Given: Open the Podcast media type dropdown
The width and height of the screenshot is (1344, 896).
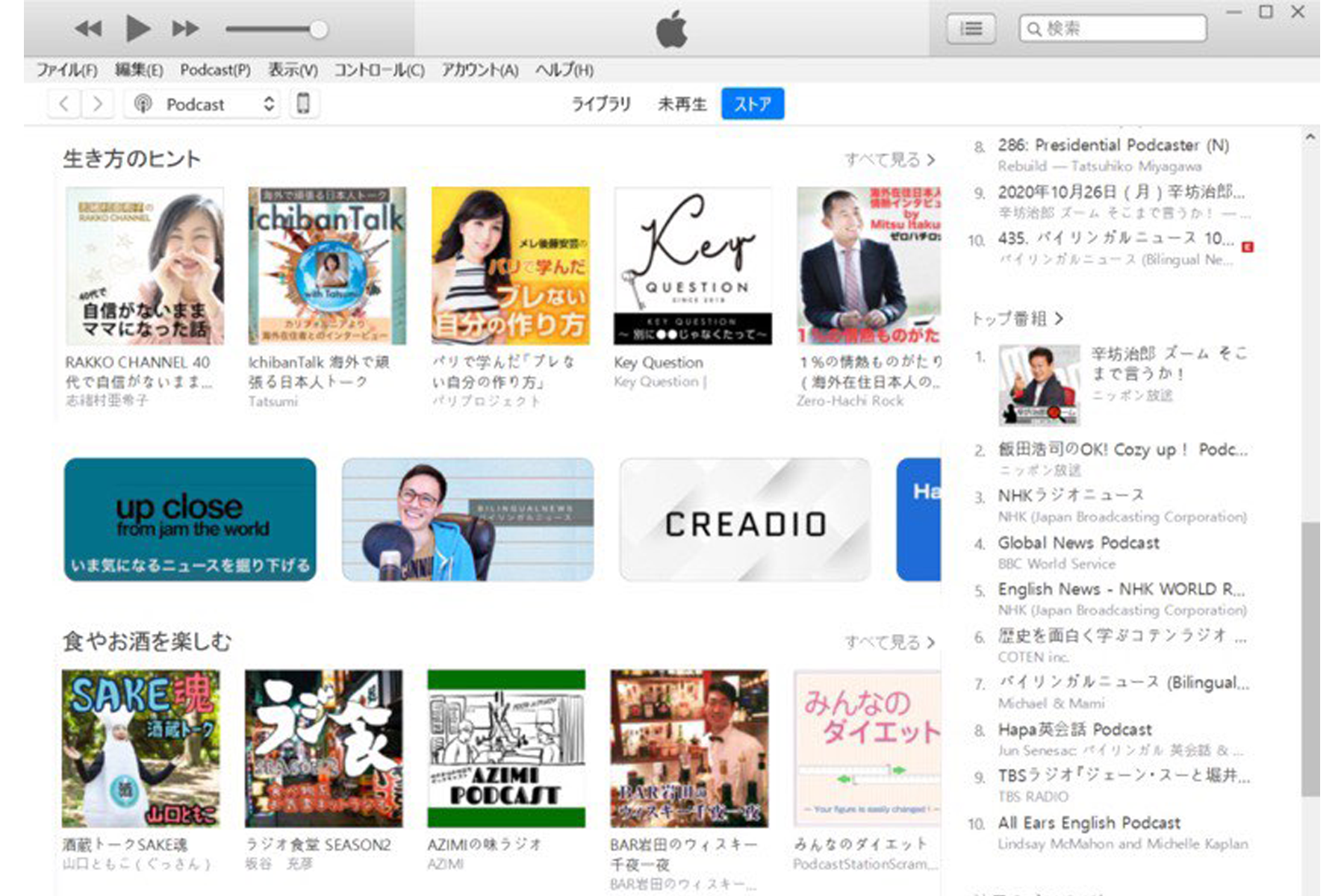Looking at the screenshot, I should (203, 104).
